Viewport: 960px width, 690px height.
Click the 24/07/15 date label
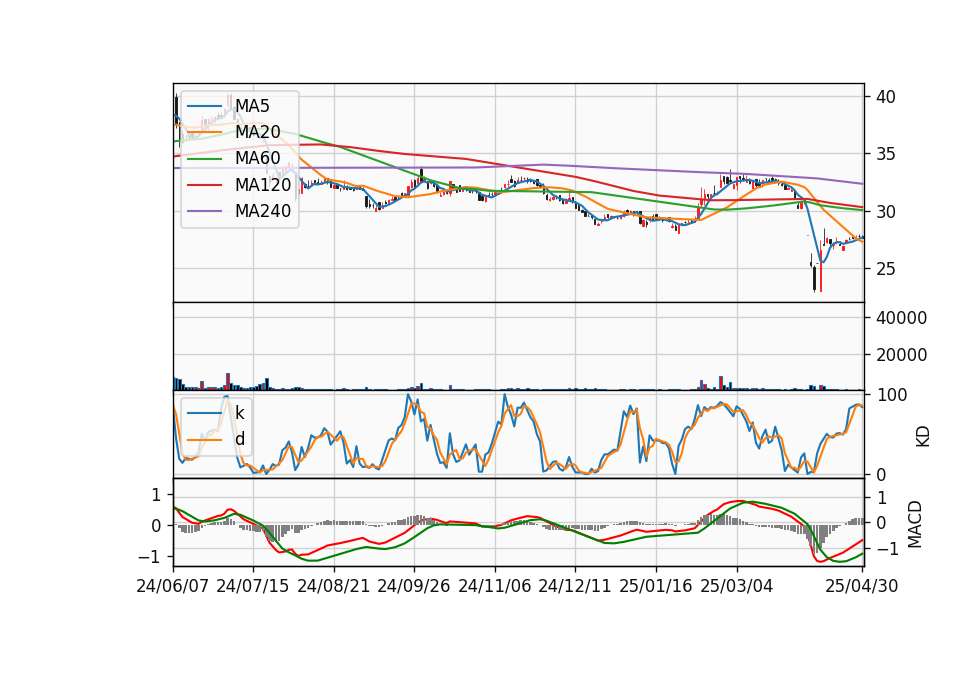[x=253, y=586]
